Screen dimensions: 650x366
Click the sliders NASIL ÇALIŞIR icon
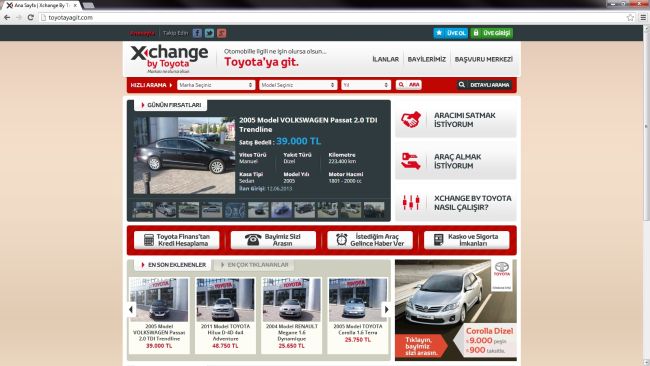click(411, 203)
